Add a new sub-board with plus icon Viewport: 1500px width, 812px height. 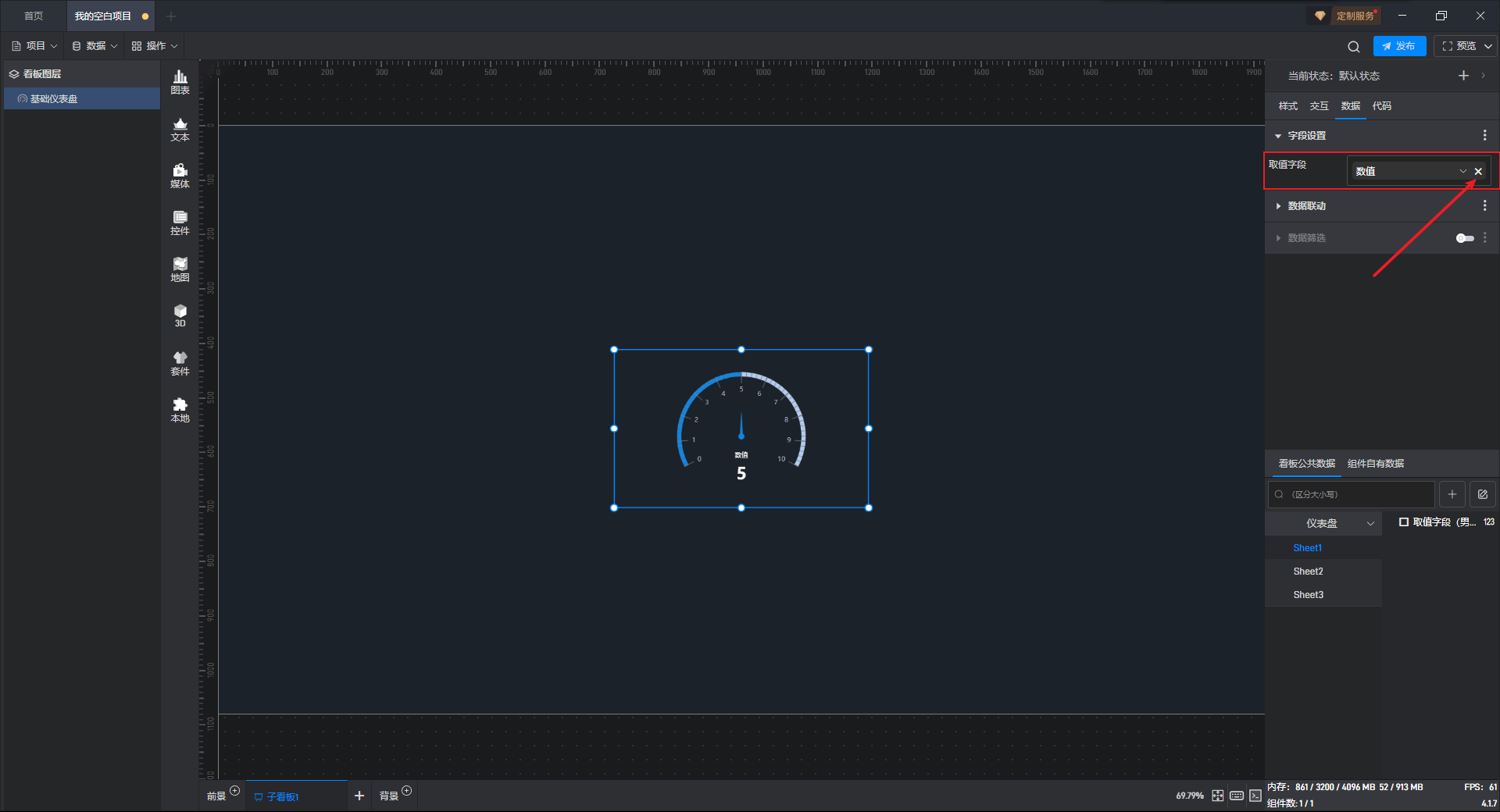tap(359, 796)
